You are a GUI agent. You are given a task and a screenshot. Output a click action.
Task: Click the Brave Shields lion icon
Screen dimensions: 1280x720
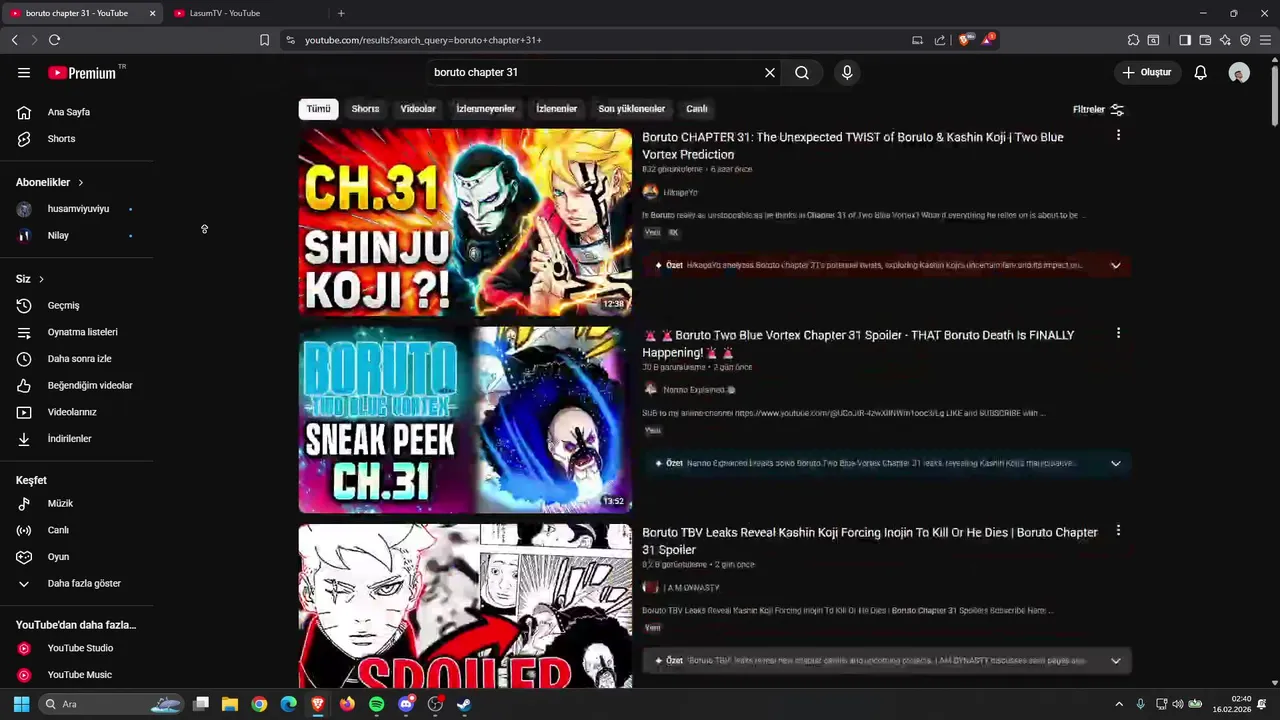point(964,40)
